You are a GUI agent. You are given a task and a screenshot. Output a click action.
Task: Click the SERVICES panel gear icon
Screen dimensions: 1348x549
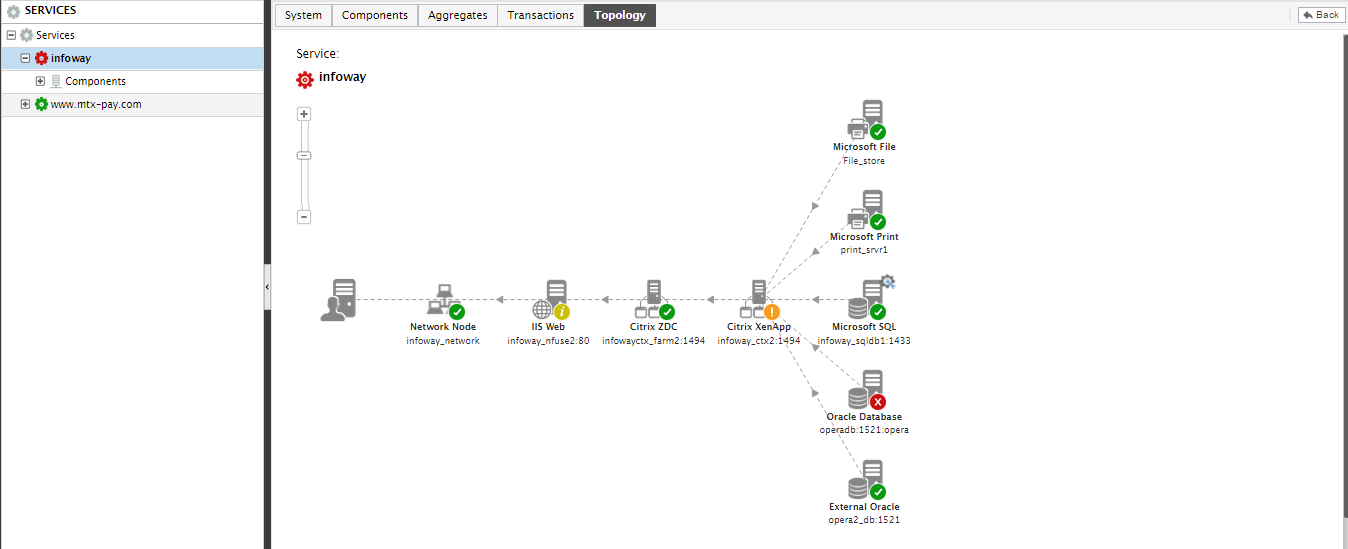(14, 11)
